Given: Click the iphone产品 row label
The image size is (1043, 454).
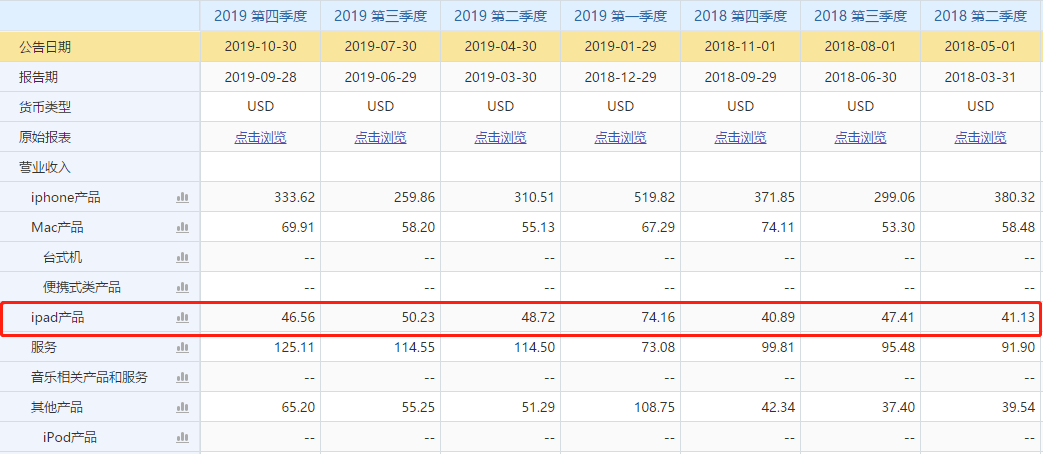Looking at the screenshot, I should click(x=66, y=197).
